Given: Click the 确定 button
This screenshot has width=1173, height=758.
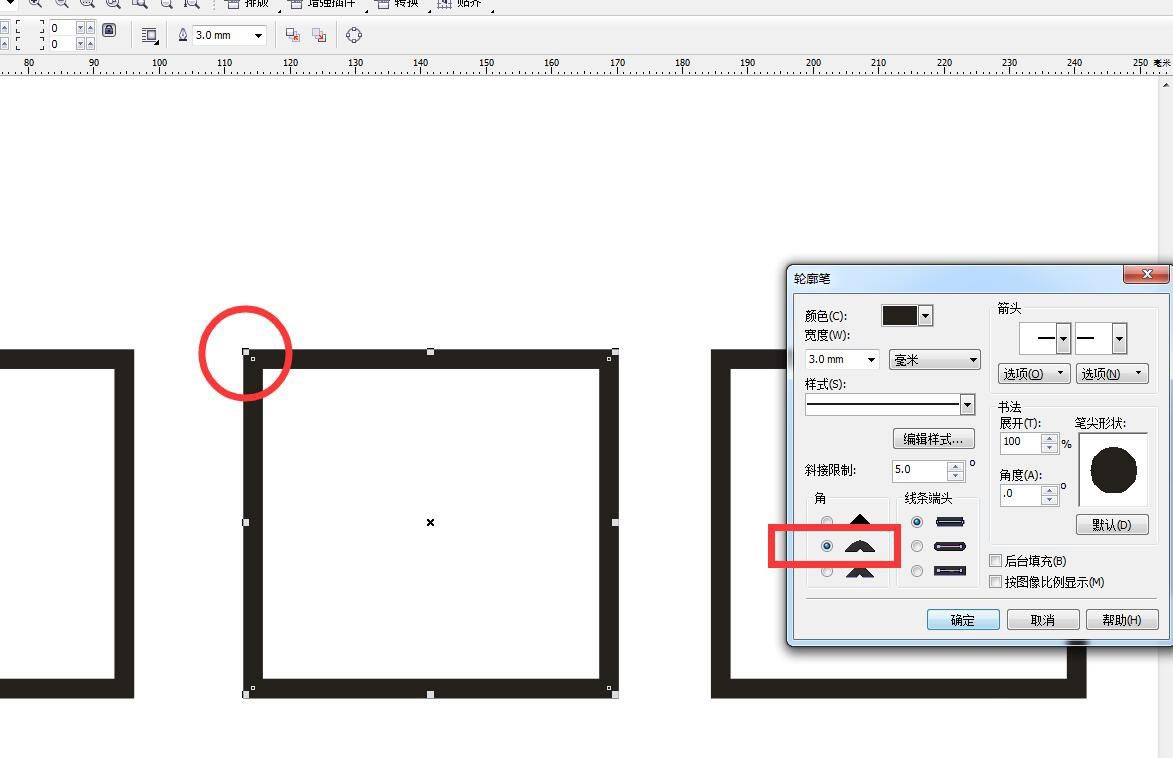Looking at the screenshot, I should [x=963, y=620].
